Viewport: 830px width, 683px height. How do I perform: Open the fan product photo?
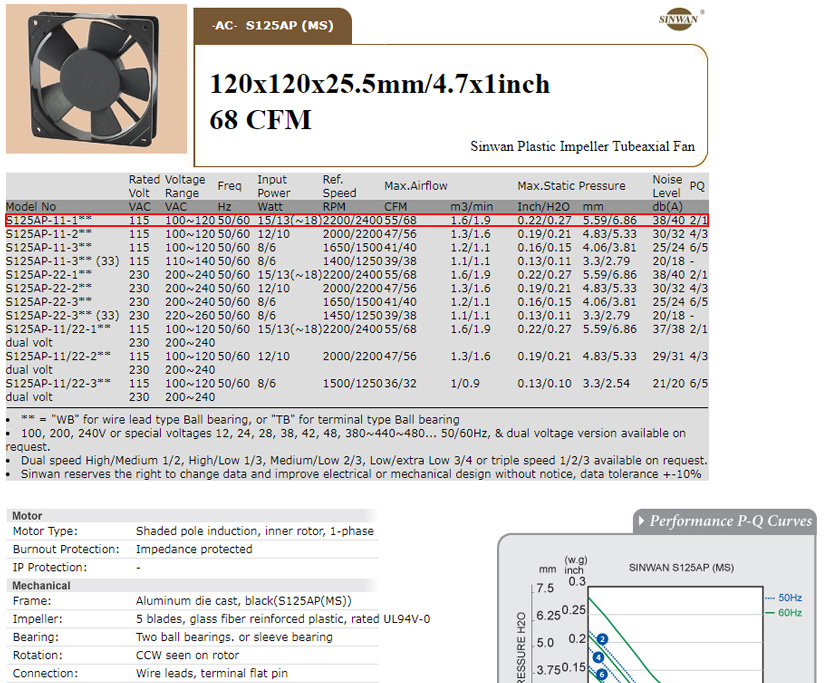click(x=96, y=79)
